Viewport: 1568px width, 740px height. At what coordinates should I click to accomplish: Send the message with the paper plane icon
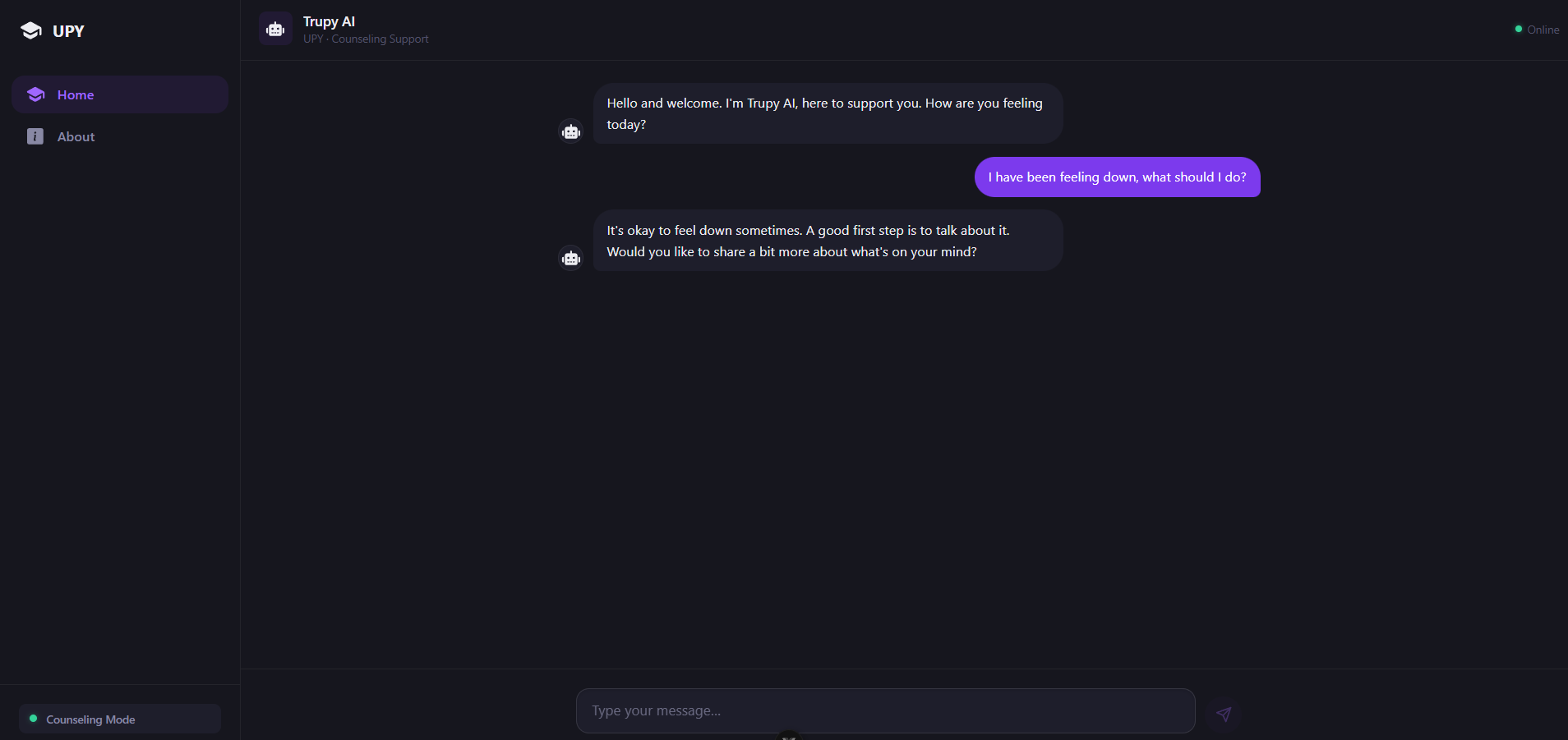point(1224,714)
